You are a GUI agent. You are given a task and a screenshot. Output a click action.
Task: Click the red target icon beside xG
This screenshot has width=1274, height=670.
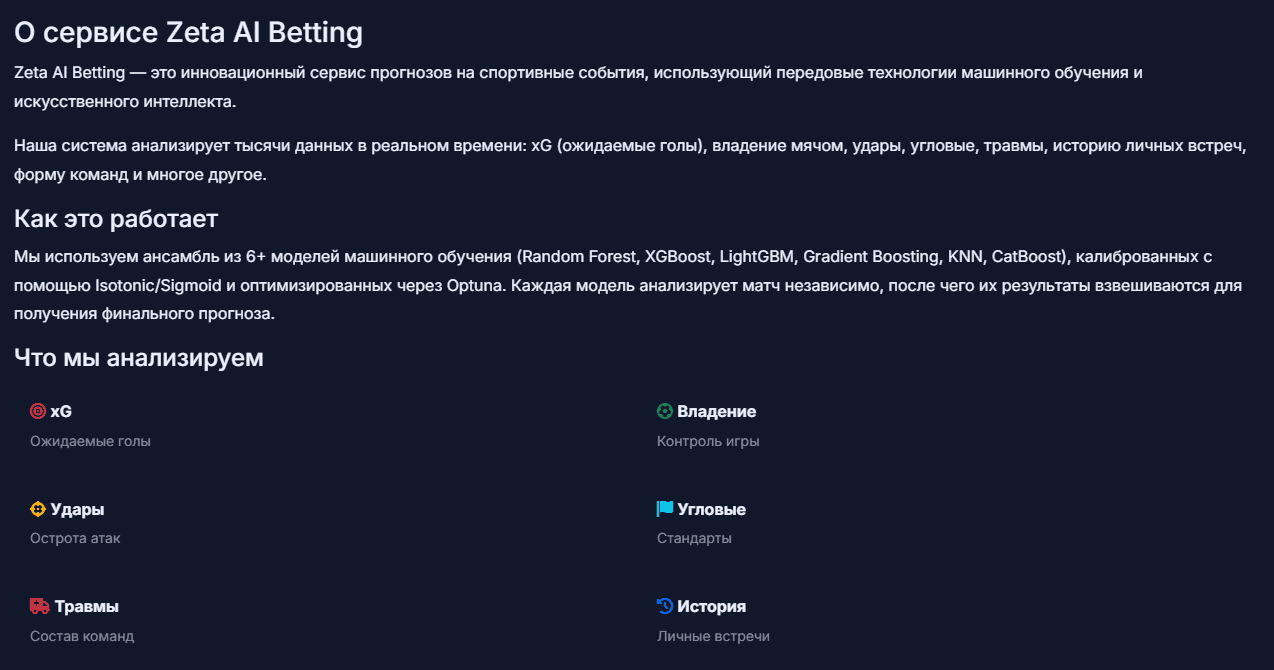[x=38, y=411]
